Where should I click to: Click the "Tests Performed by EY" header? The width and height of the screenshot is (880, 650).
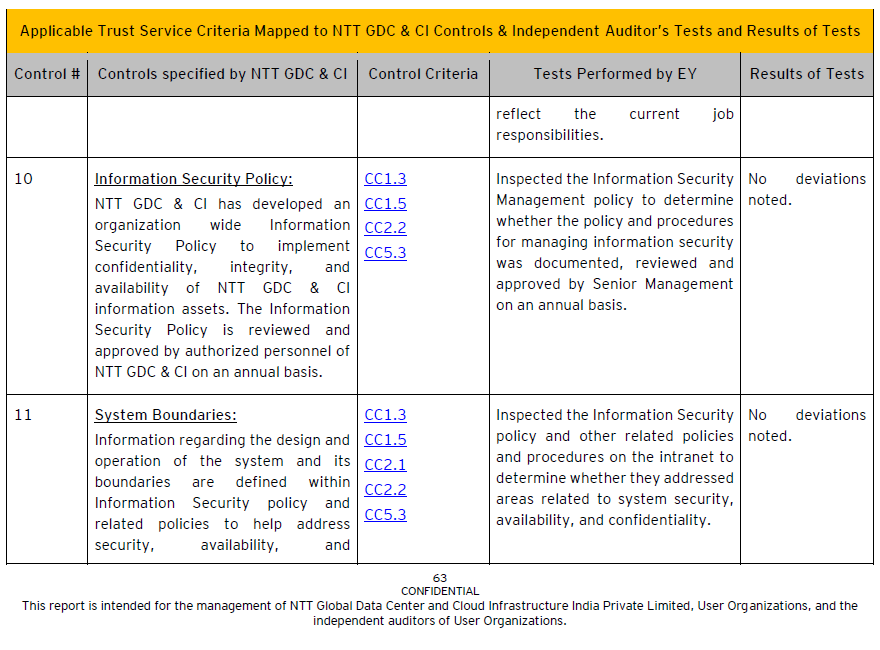click(614, 74)
